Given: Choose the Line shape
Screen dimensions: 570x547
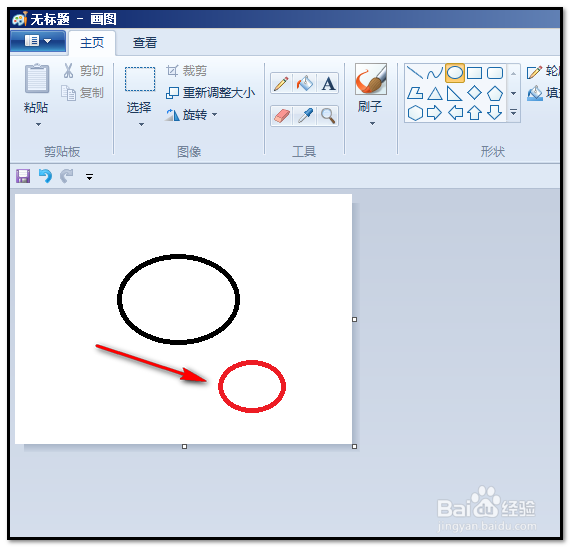Looking at the screenshot, I should (x=414, y=73).
